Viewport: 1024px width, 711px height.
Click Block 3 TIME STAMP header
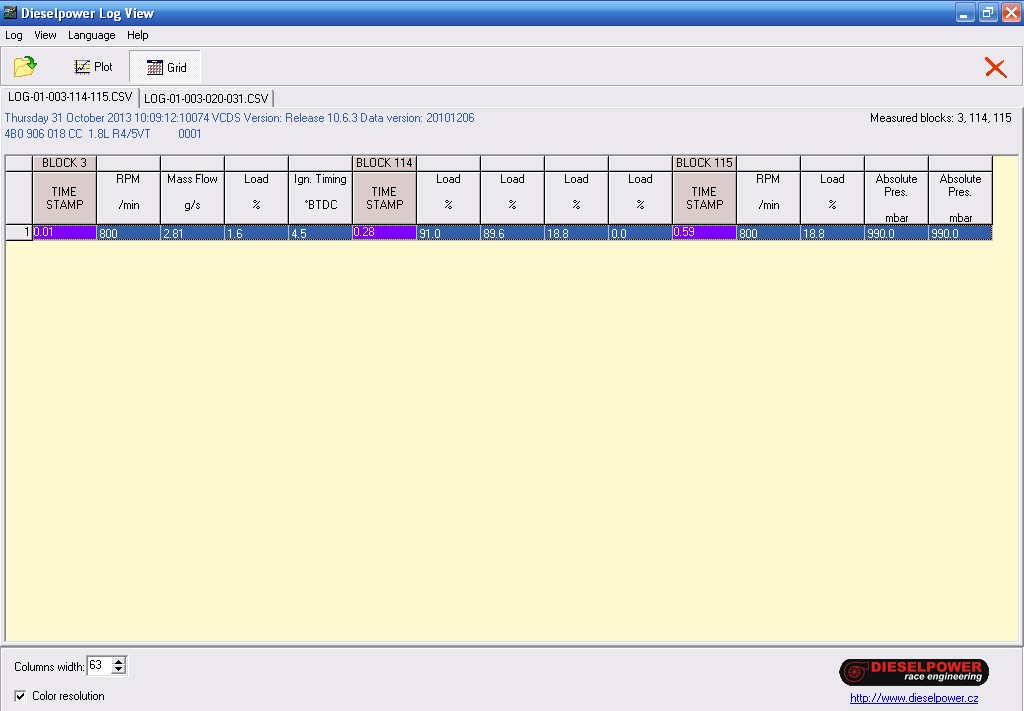pos(64,198)
